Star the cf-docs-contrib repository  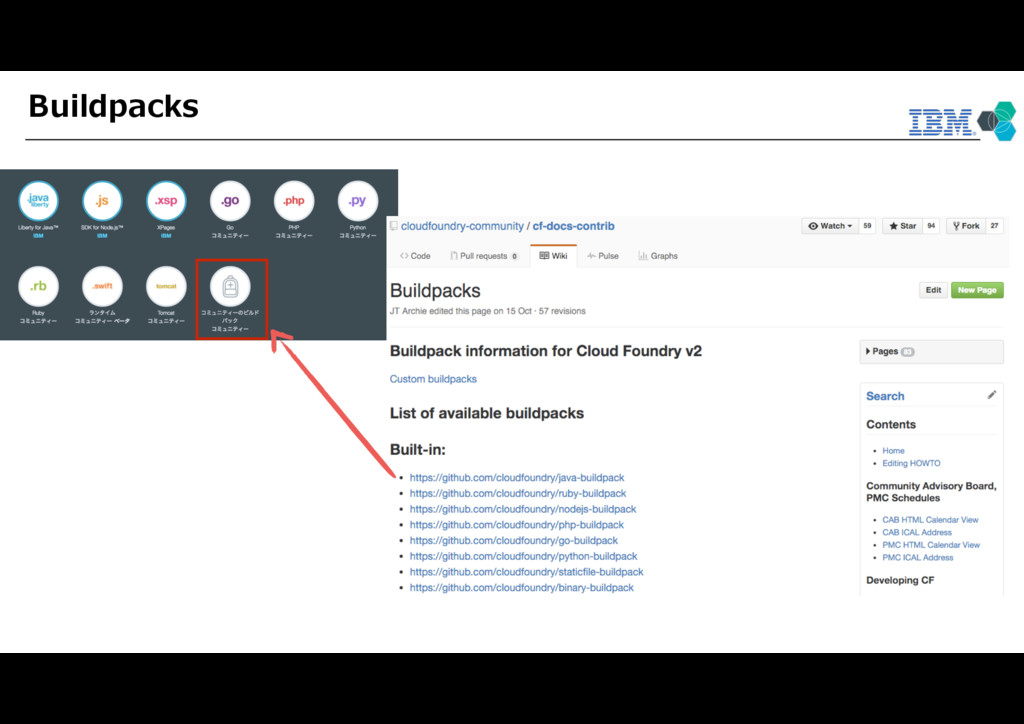click(x=903, y=226)
